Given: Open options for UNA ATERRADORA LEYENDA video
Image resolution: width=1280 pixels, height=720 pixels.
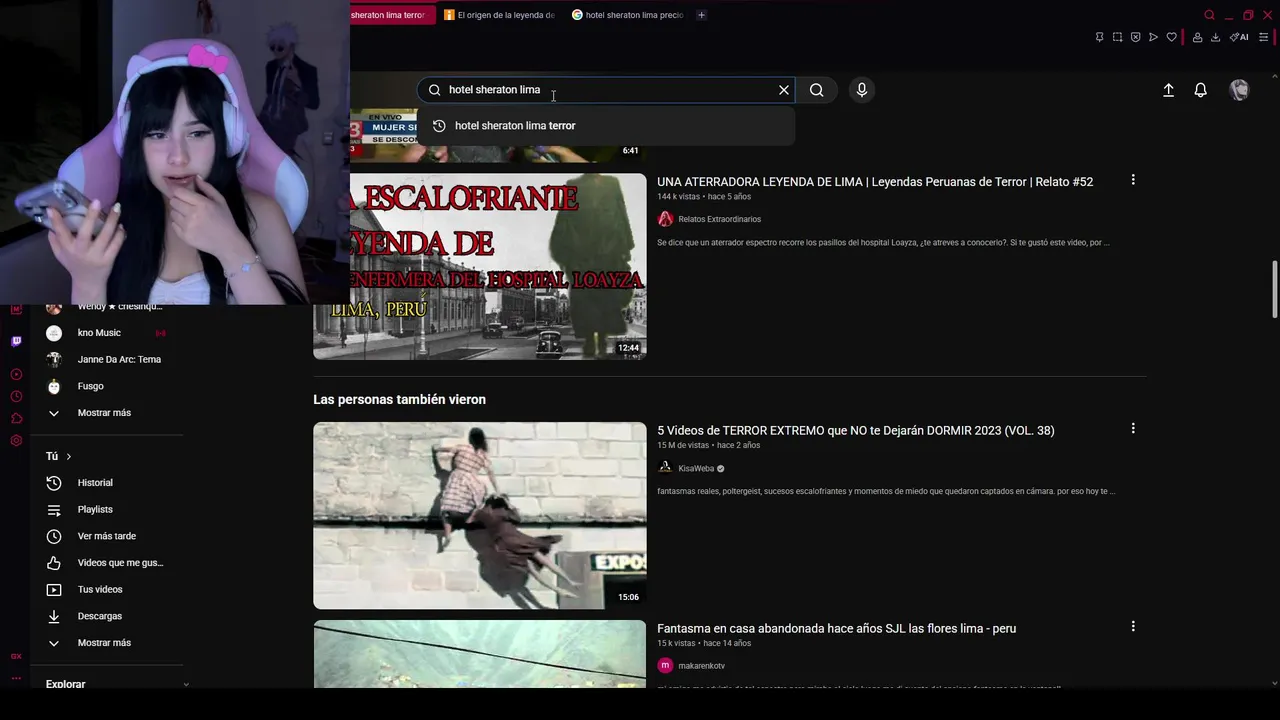Looking at the screenshot, I should [x=1133, y=180].
